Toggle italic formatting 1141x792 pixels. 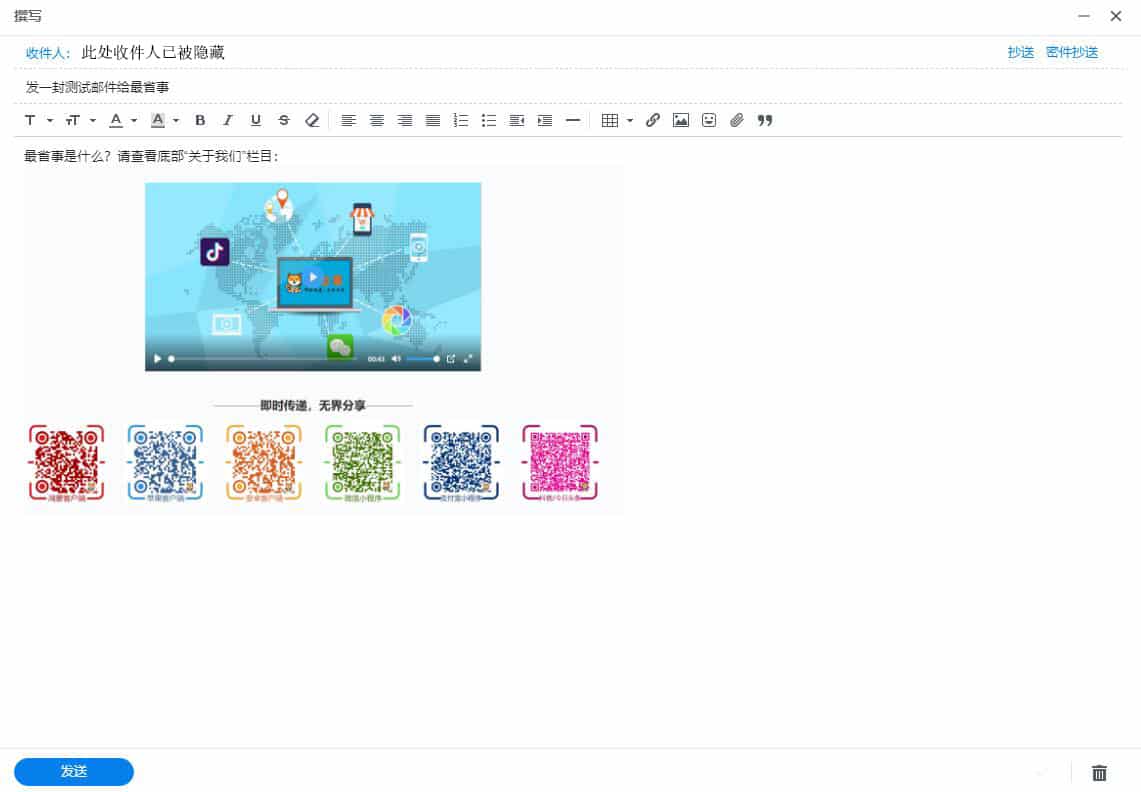coord(228,120)
